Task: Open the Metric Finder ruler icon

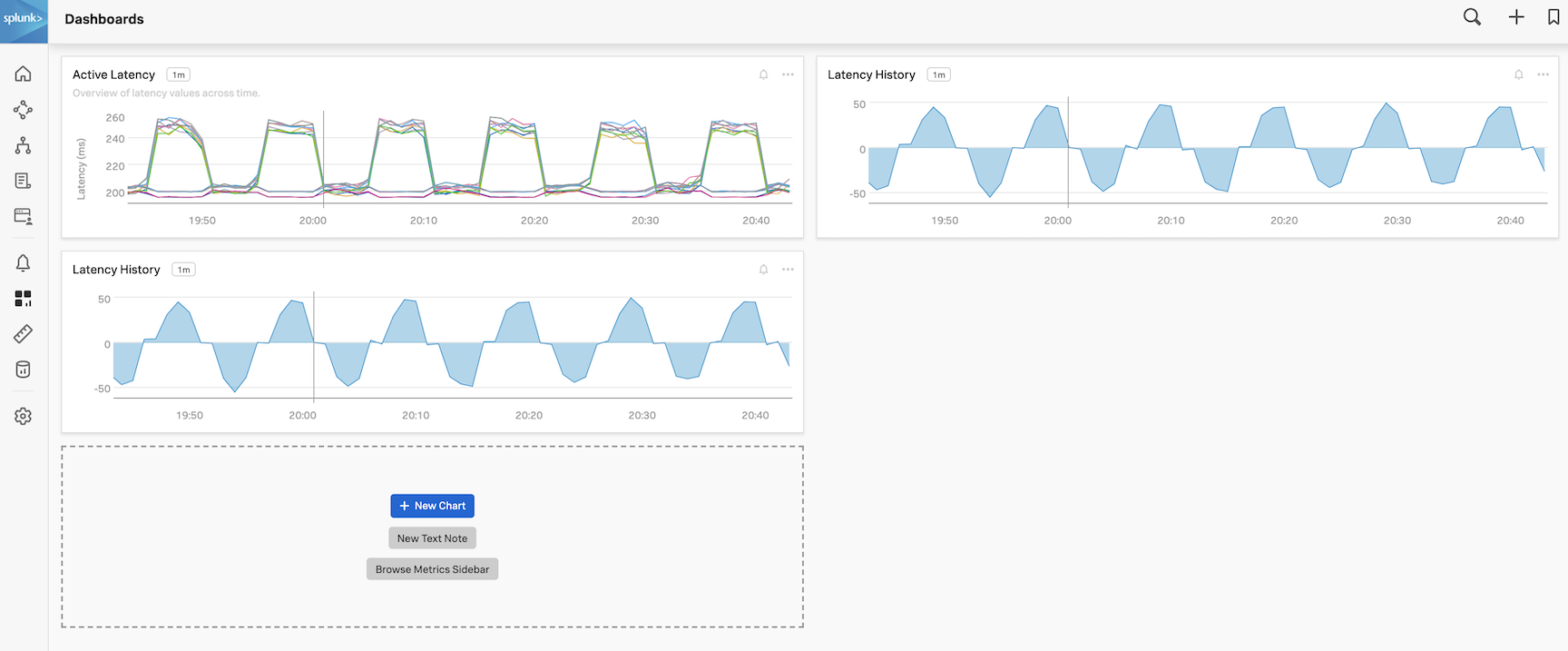Action: tap(24, 334)
